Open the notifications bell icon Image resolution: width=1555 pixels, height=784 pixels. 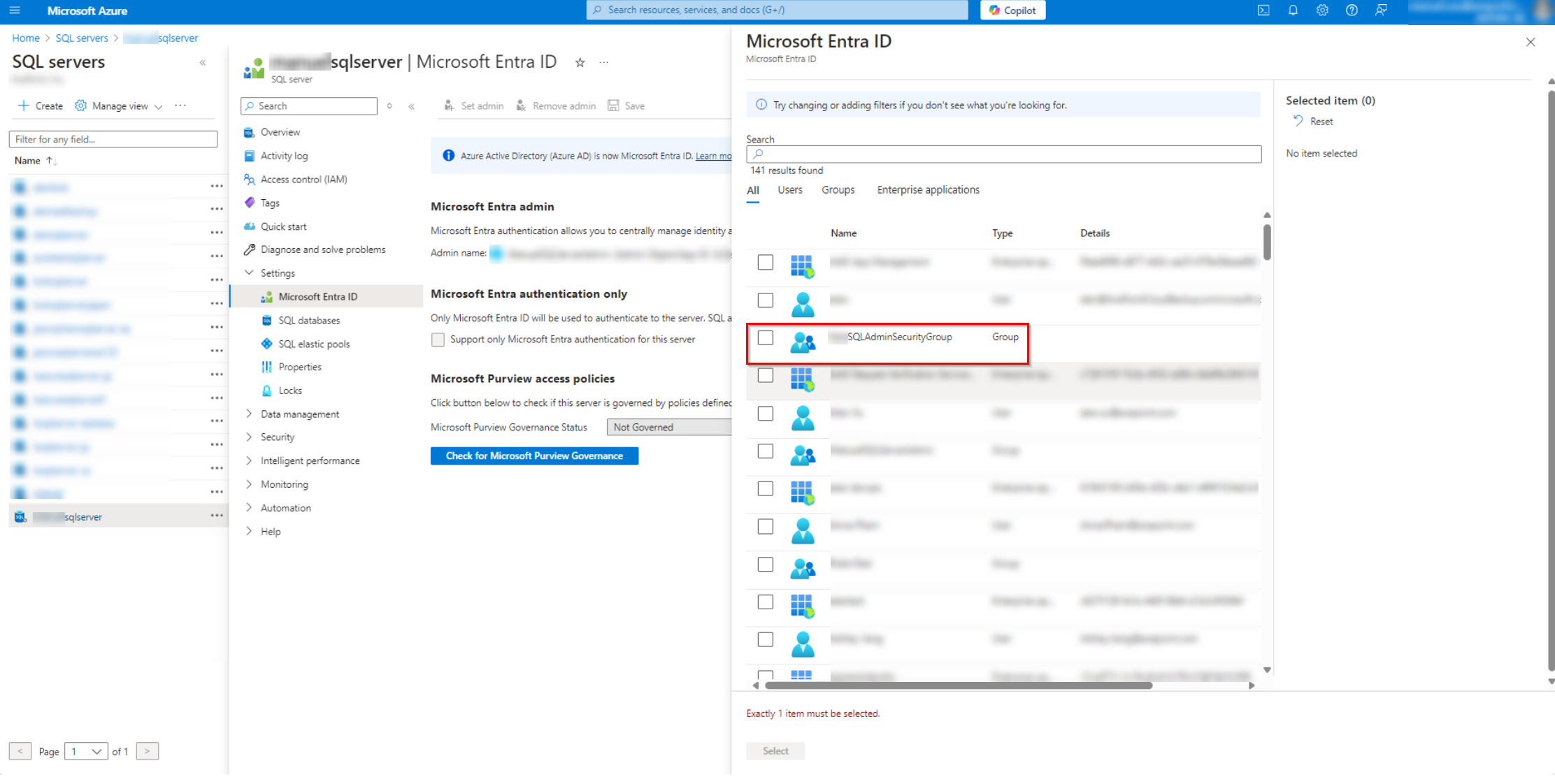(x=1293, y=10)
